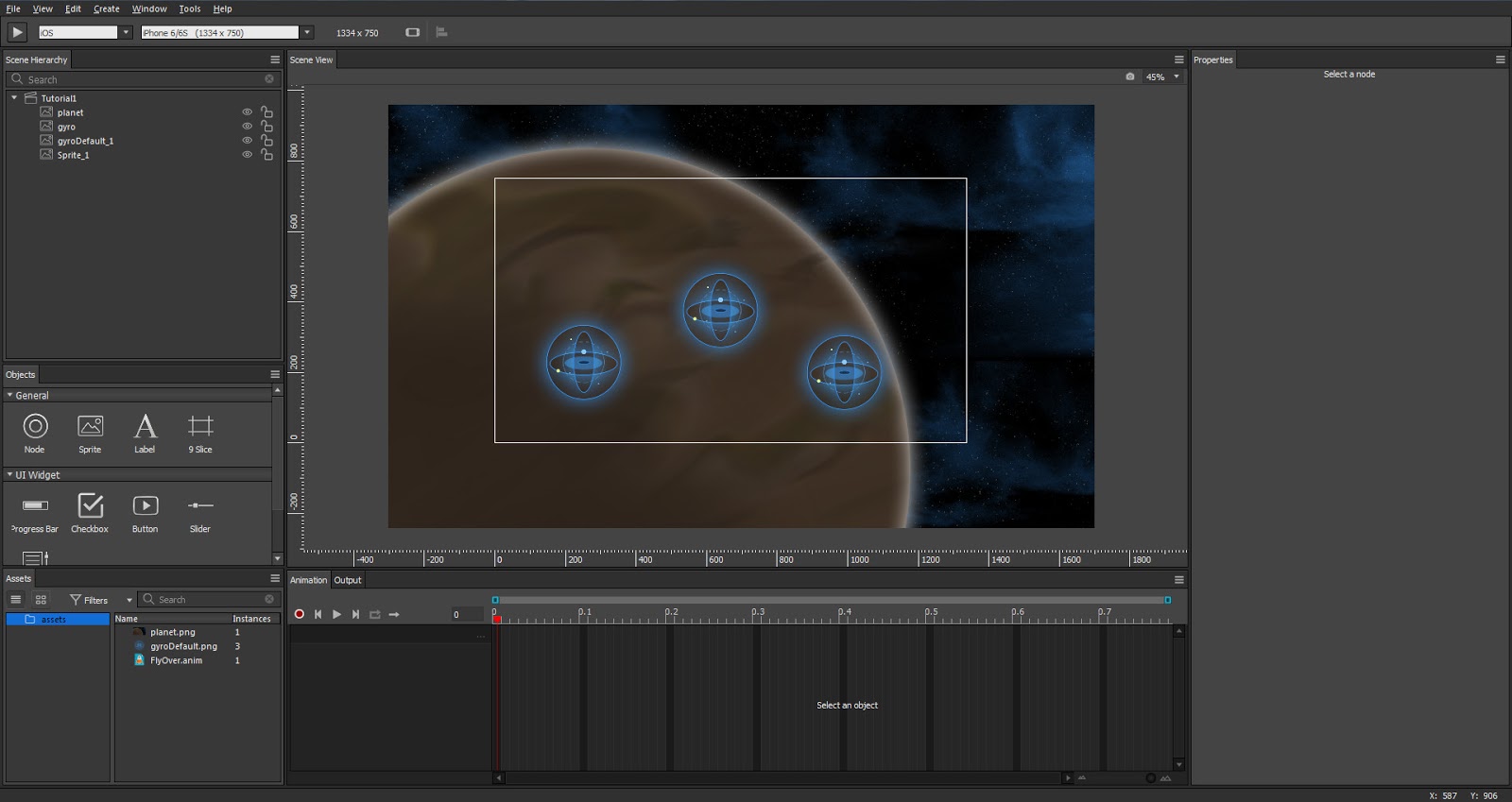
Task: Open Scene View panel options menu icon
Action: 1178,60
